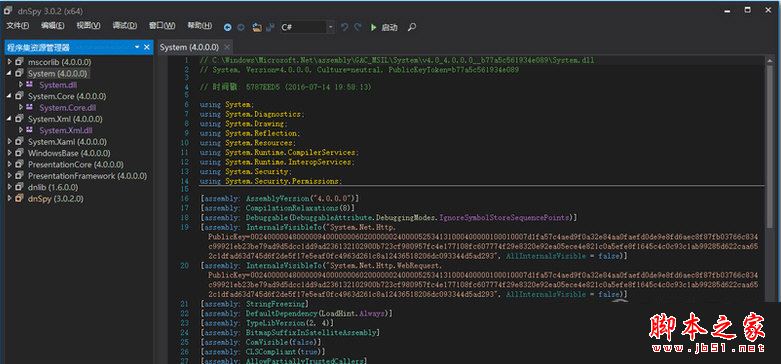
Task: Click the save all icon in toolbar
Action: (270, 27)
